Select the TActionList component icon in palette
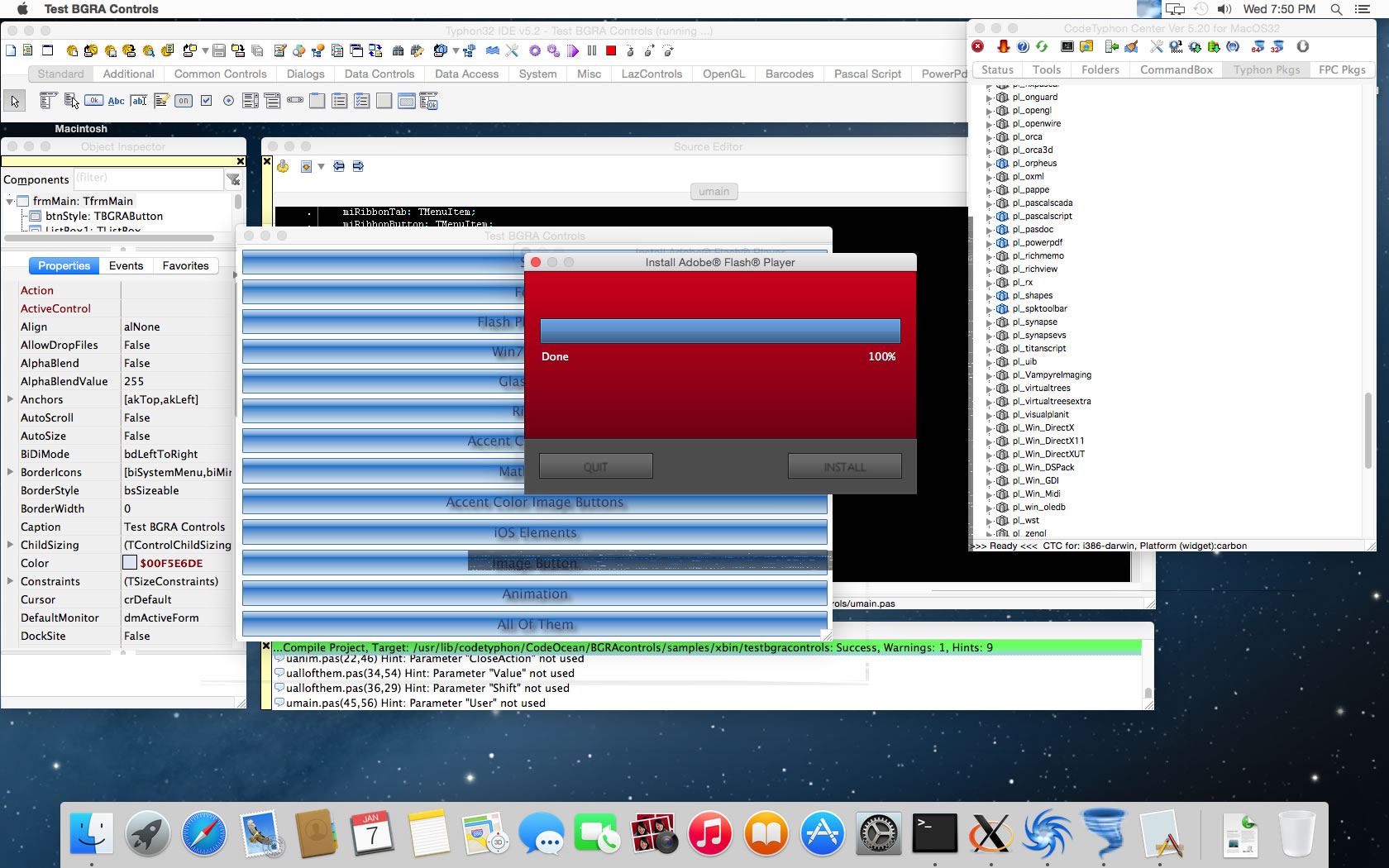This screenshot has height=868, width=1389. pos(428,101)
